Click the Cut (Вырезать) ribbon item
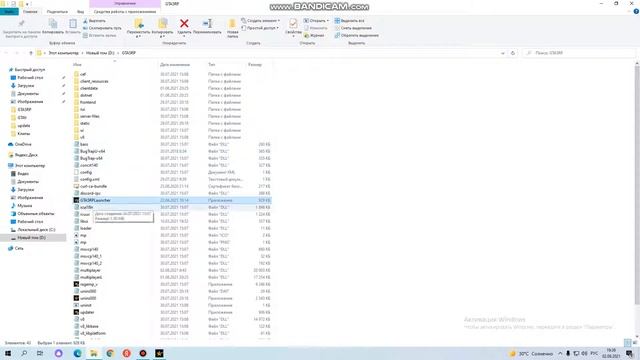640x360 pixels. [94, 21]
